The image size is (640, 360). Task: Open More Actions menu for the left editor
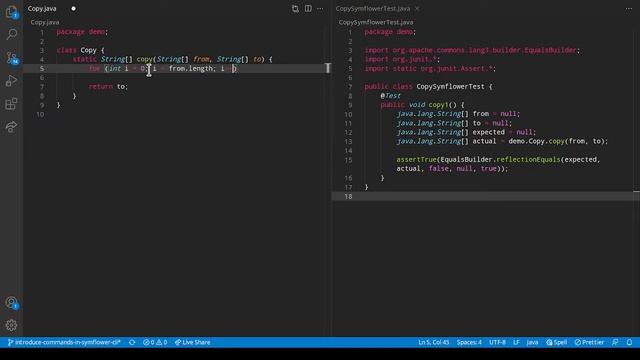pos(320,9)
